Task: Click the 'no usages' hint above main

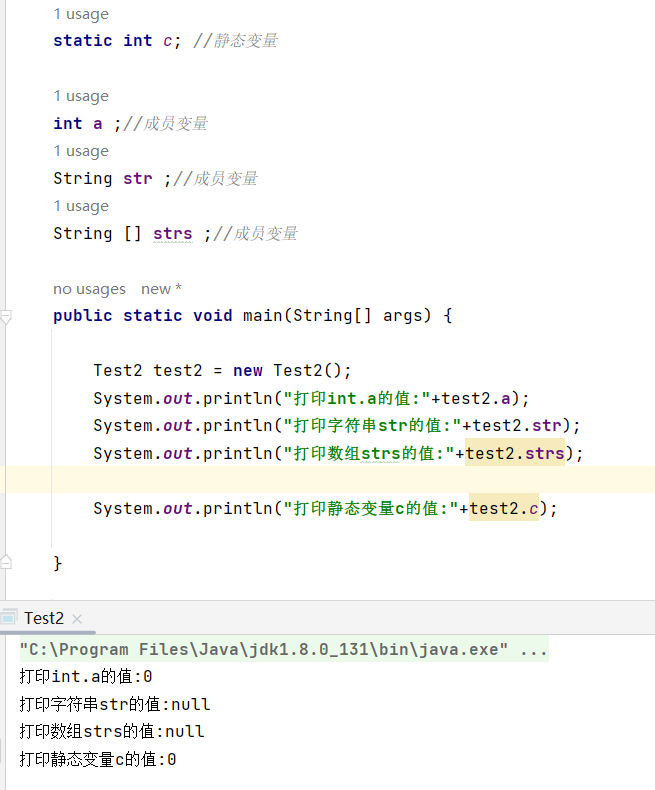Action: click(x=89, y=289)
